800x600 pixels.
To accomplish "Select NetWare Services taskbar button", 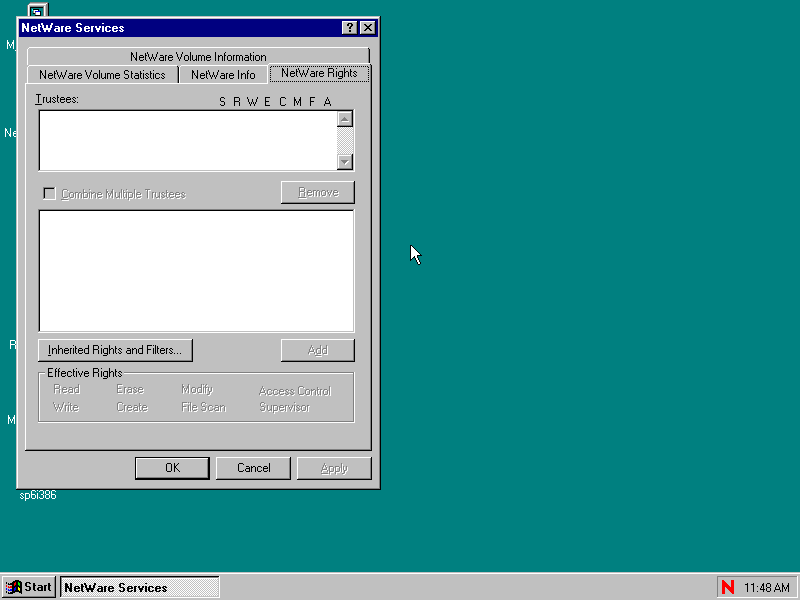I will pos(140,587).
